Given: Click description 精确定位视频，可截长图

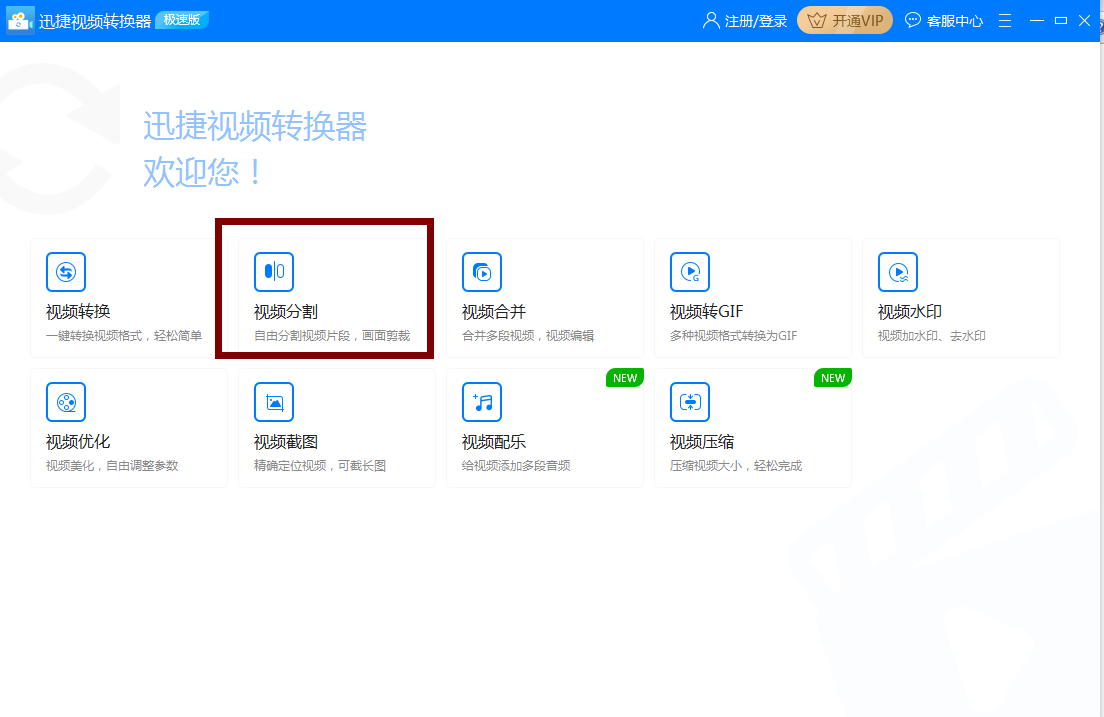Looking at the screenshot, I should [320, 466].
